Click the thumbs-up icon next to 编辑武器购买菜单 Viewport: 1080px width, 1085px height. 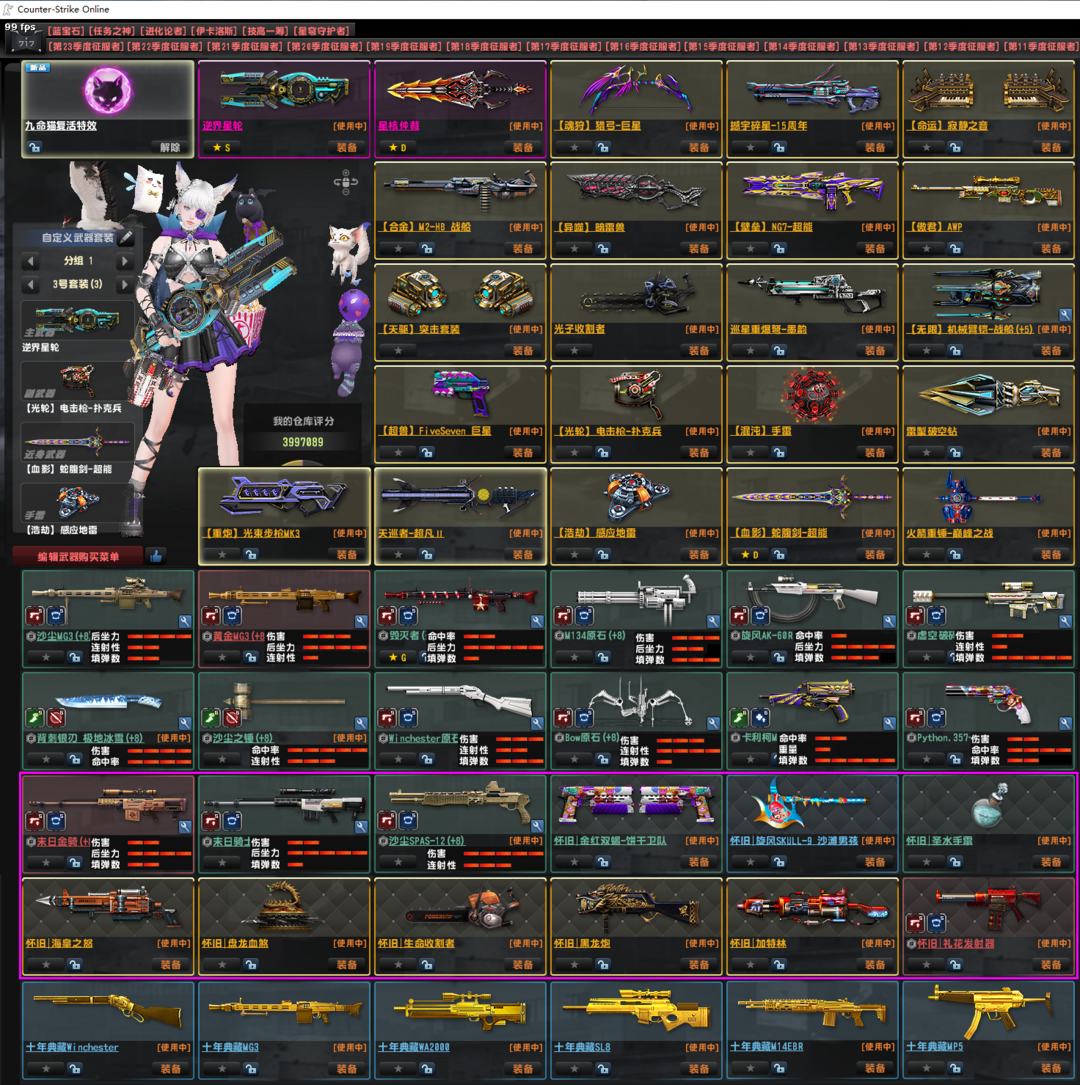click(155, 556)
